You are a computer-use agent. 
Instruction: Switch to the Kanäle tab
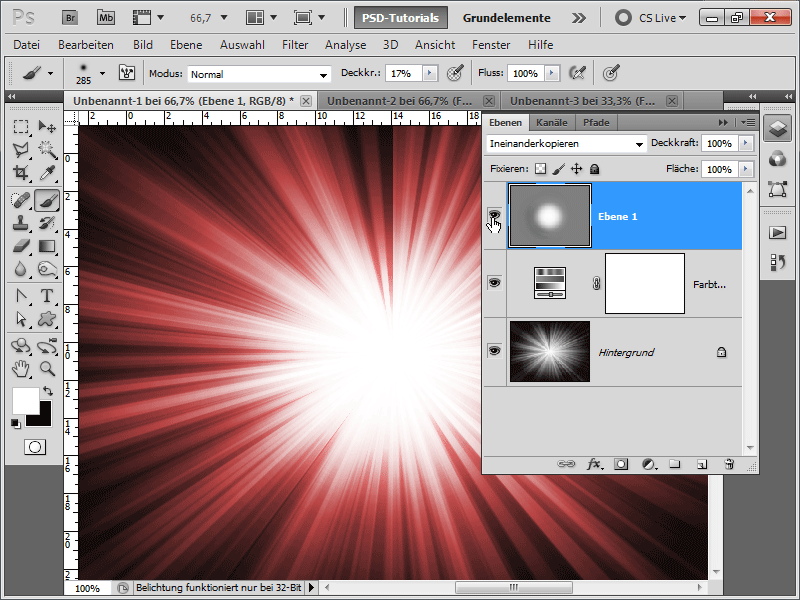coord(552,122)
